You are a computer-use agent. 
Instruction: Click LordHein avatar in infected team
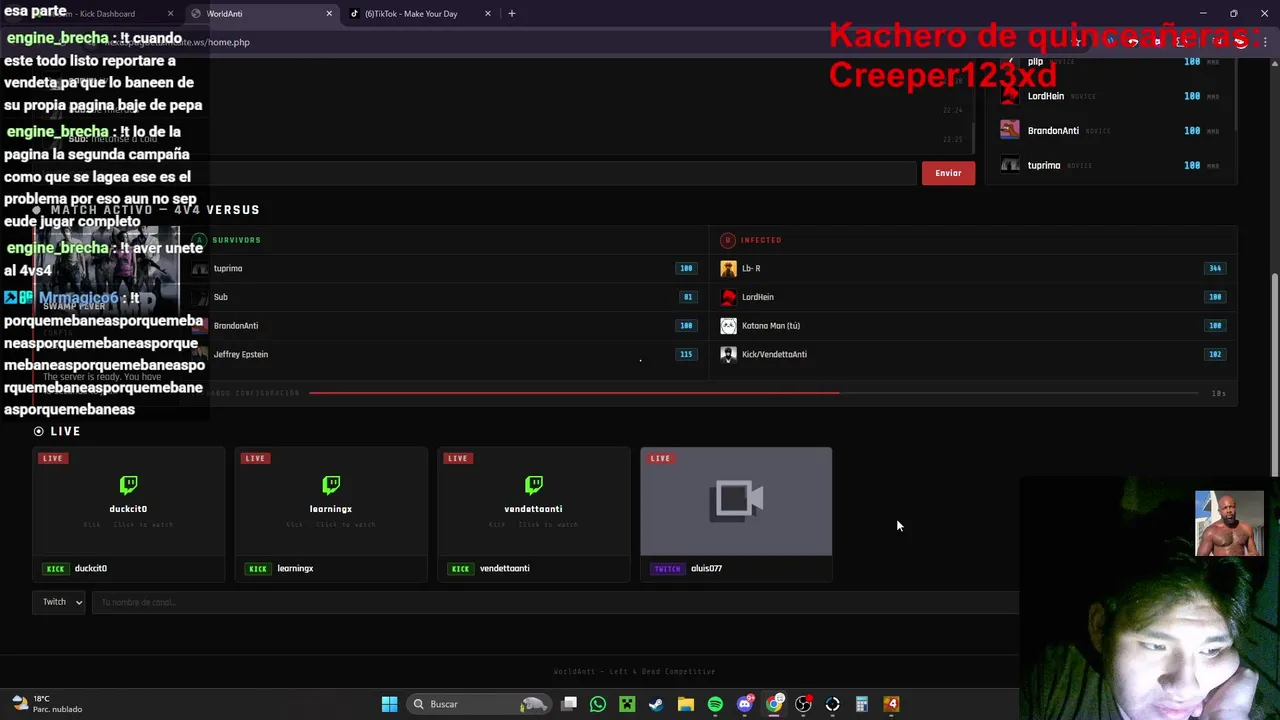(x=728, y=297)
